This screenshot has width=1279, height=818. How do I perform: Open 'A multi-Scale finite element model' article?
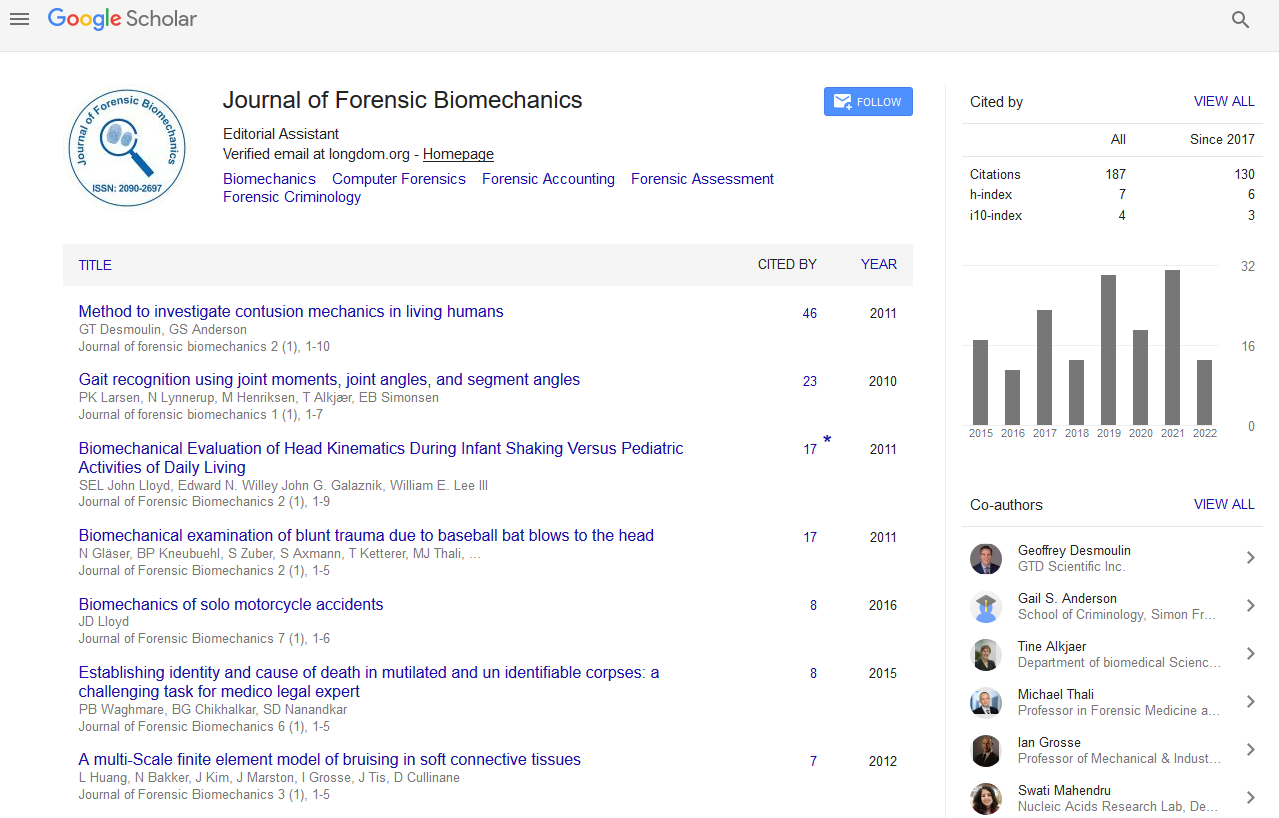tap(330, 760)
